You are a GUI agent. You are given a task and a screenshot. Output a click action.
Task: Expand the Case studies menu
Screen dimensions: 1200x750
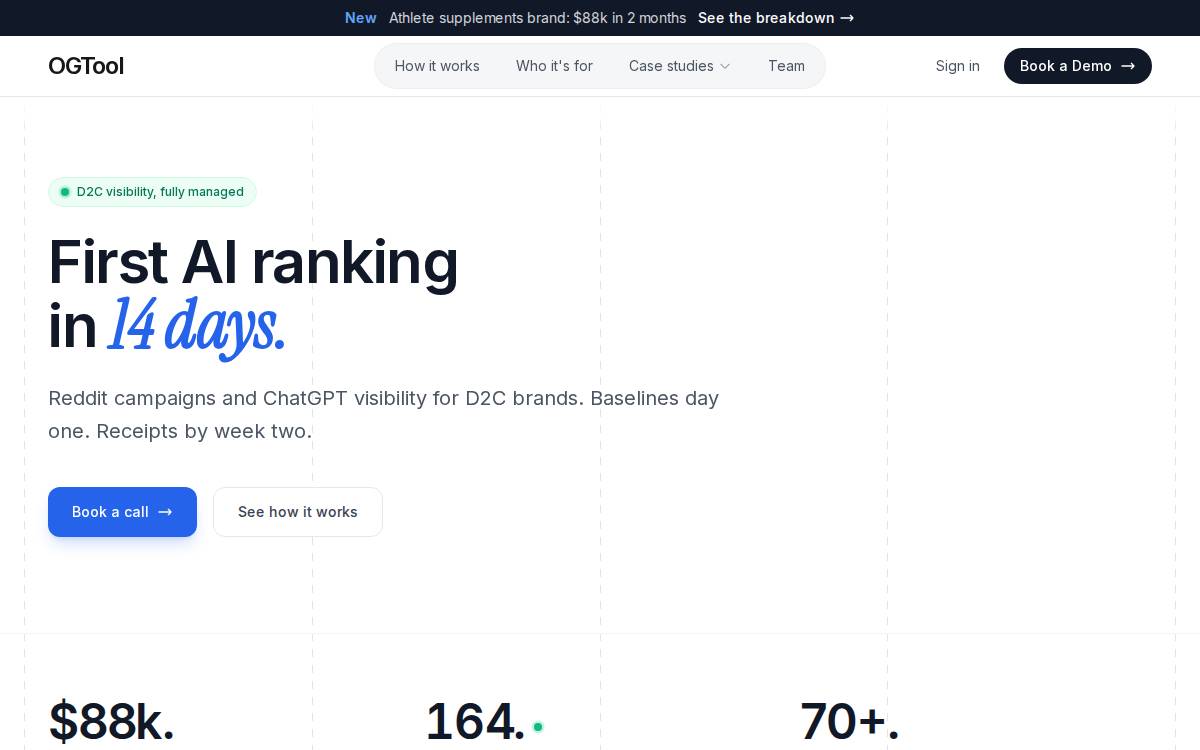[680, 66]
